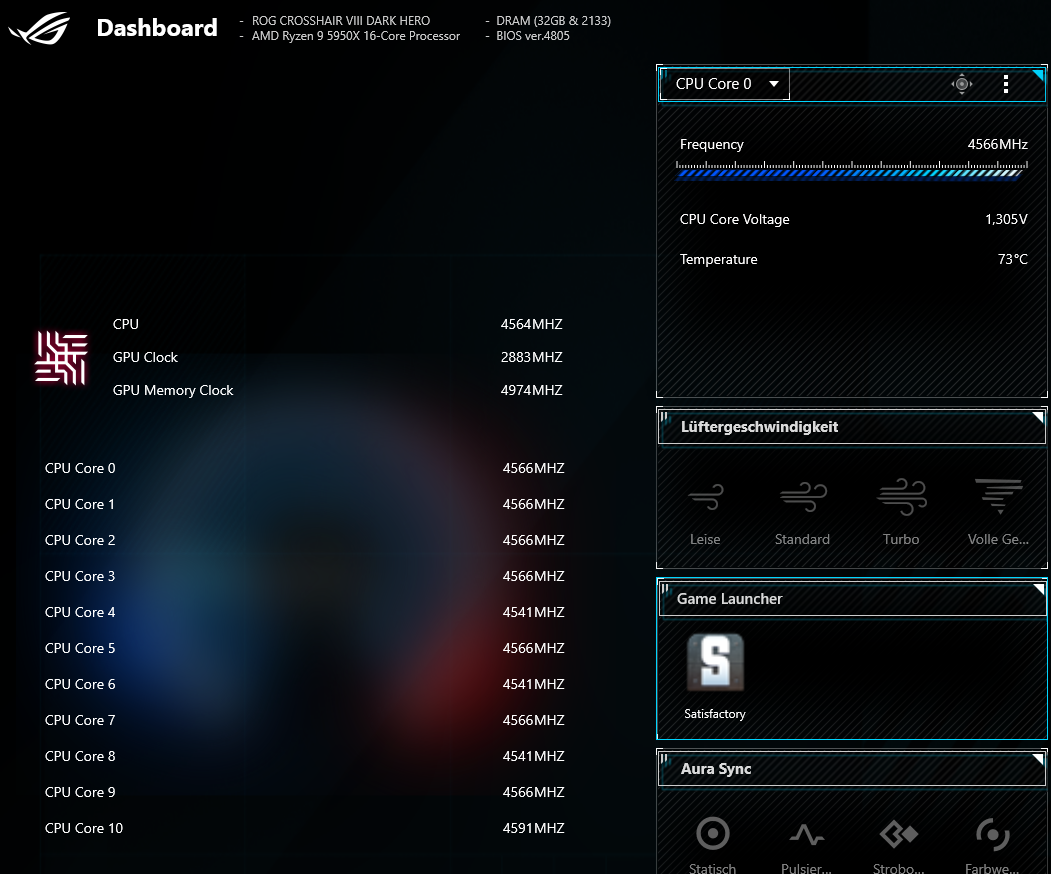Click the CPU Core 2 row

[x=304, y=540]
